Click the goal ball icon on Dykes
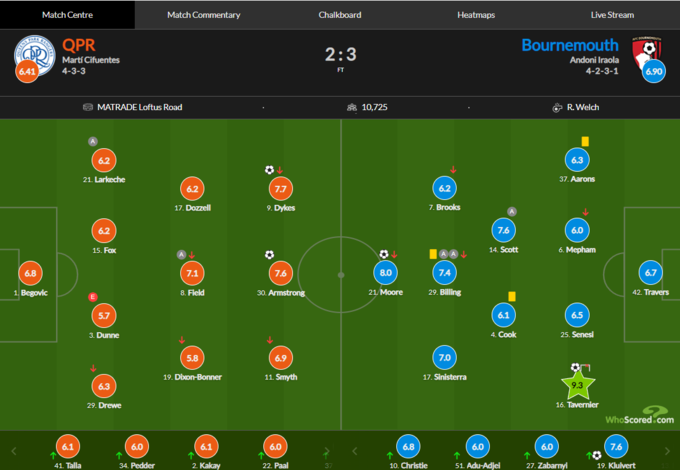Screen dimensions: 680x470 269,170
